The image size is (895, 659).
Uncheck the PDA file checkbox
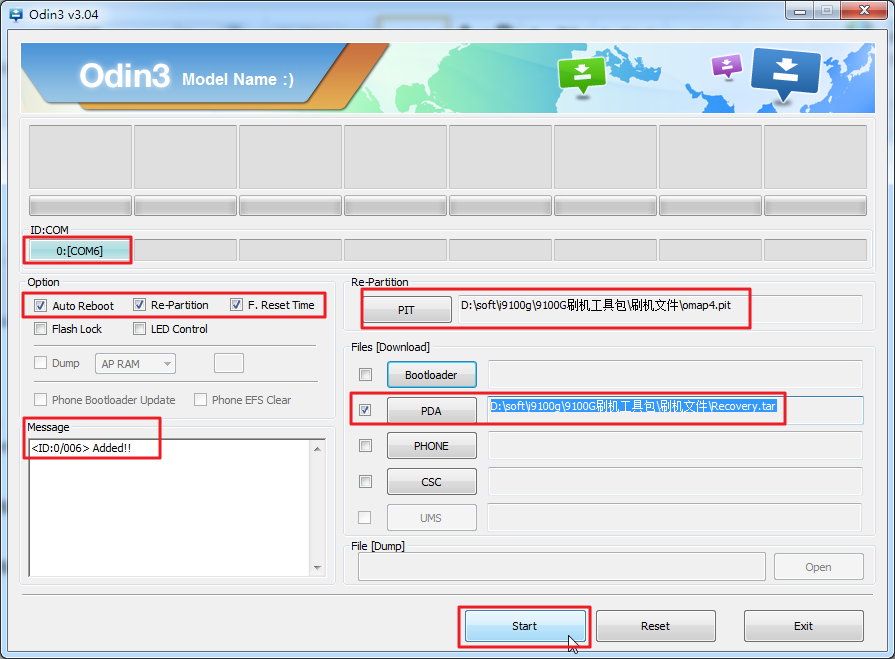pos(365,410)
